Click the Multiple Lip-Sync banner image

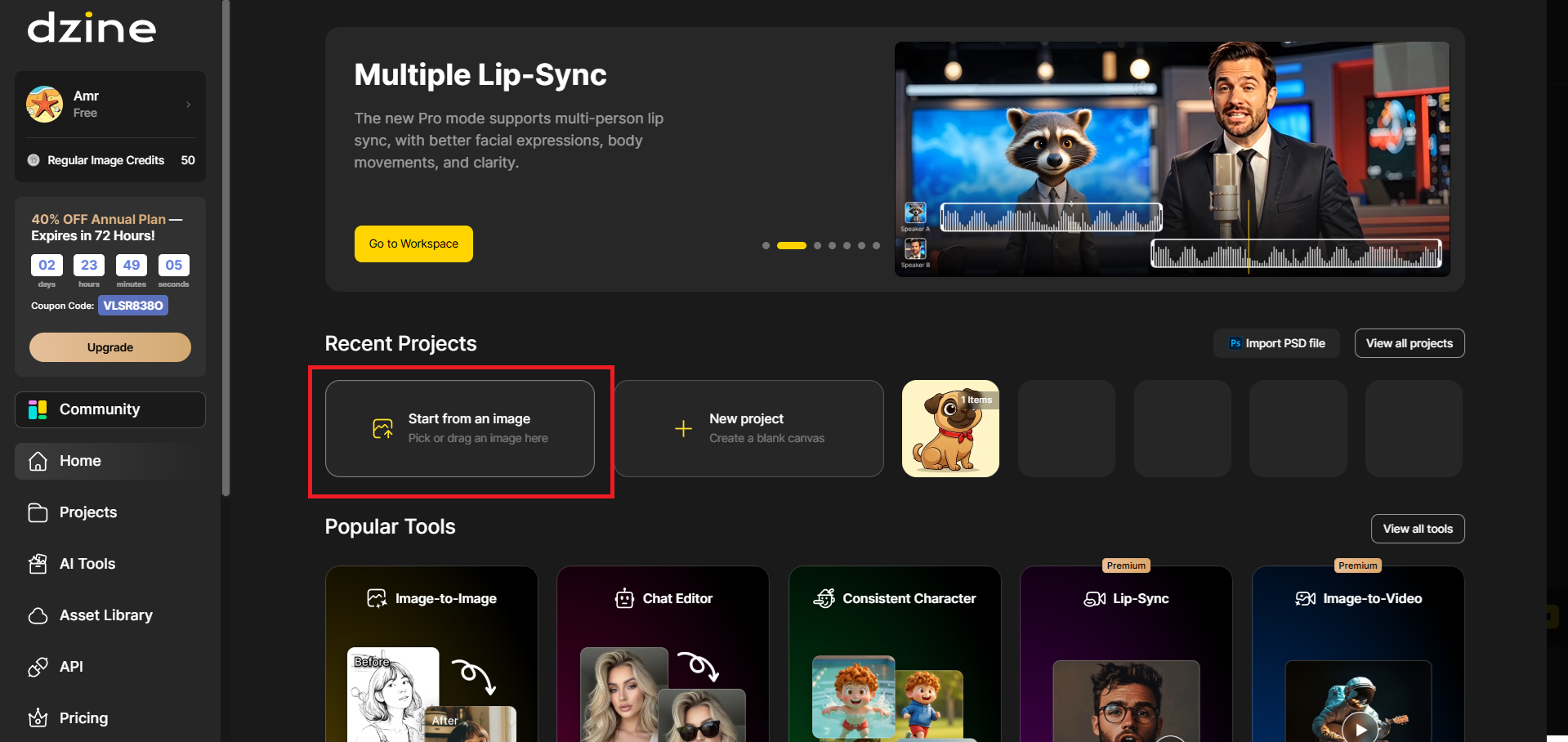[1172, 159]
